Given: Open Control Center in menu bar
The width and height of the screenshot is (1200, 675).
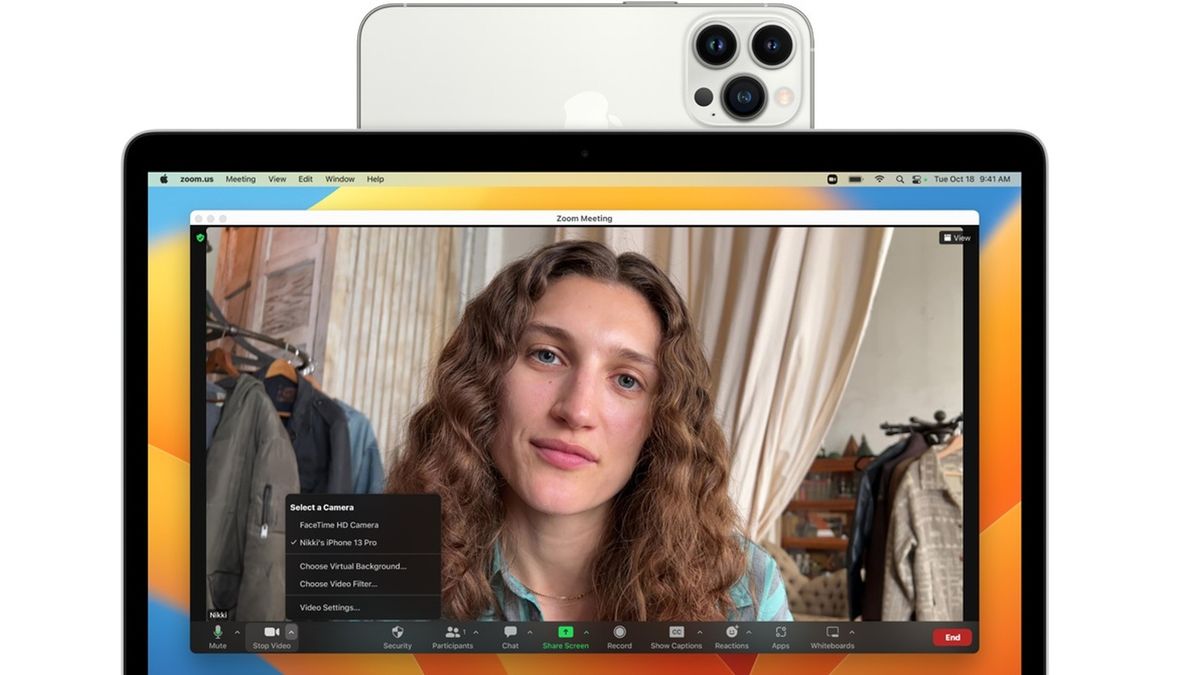Looking at the screenshot, I should (x=918, y=179).
